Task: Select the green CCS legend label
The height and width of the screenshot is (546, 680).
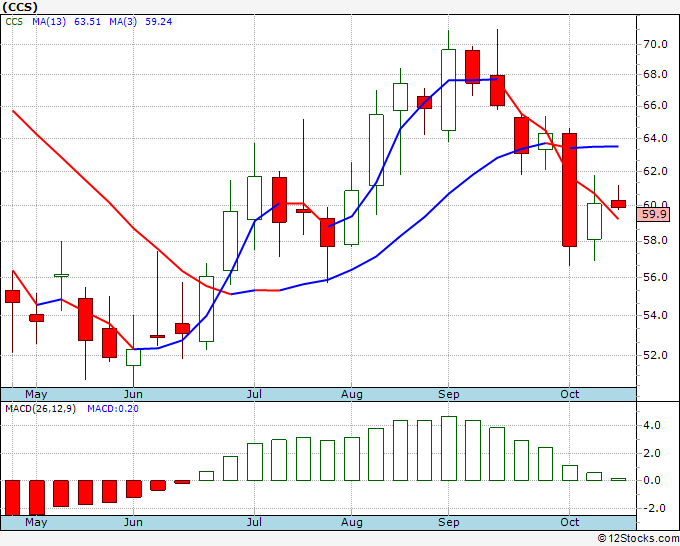Action: [x=14, y=22]
